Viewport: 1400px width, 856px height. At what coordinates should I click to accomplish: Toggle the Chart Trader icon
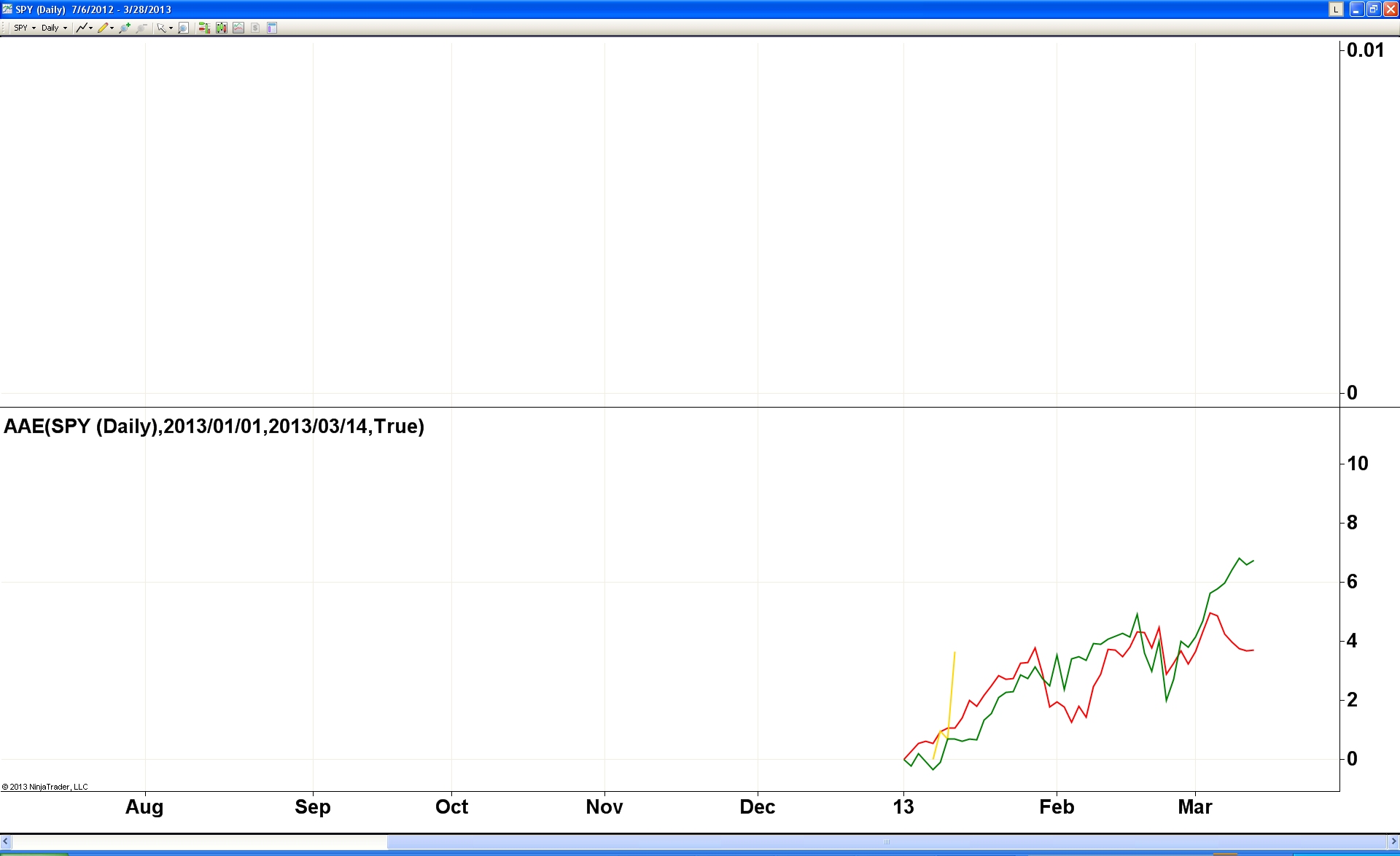[204, 28]
